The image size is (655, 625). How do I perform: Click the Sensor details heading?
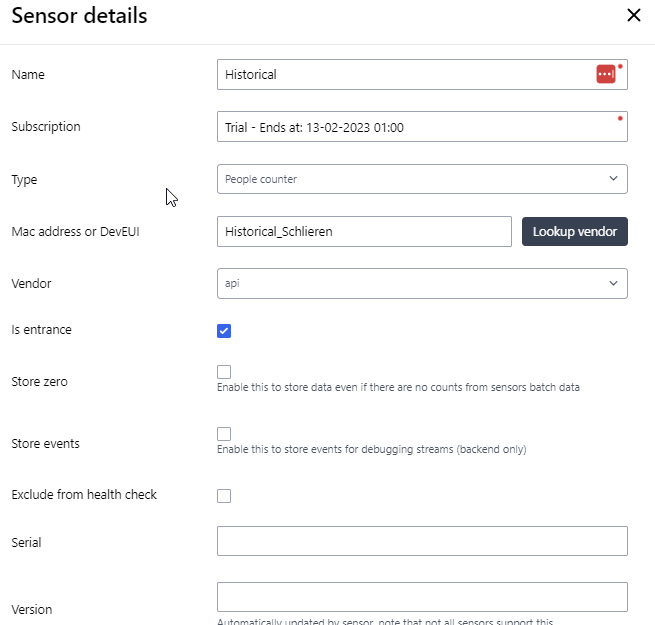(79, 16)
